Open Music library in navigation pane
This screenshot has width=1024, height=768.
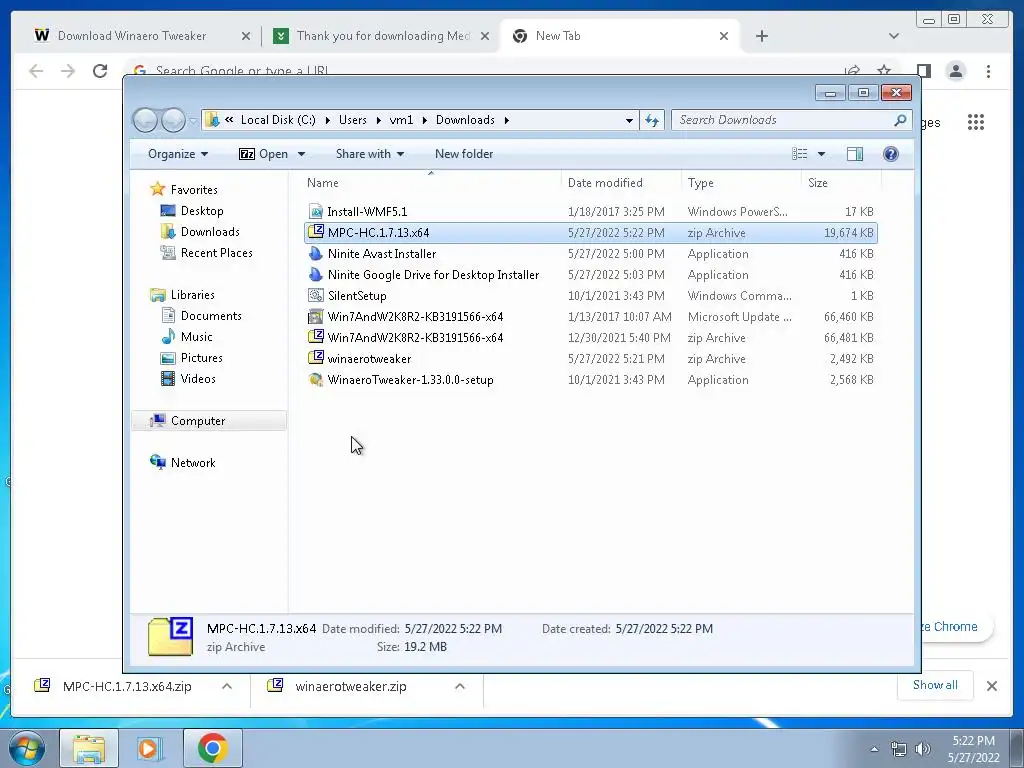pos(196,337)
